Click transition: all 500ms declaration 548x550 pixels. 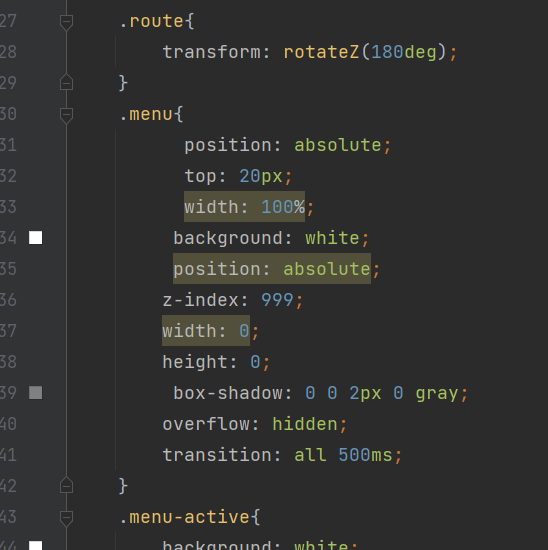click(x=282, y=455)
